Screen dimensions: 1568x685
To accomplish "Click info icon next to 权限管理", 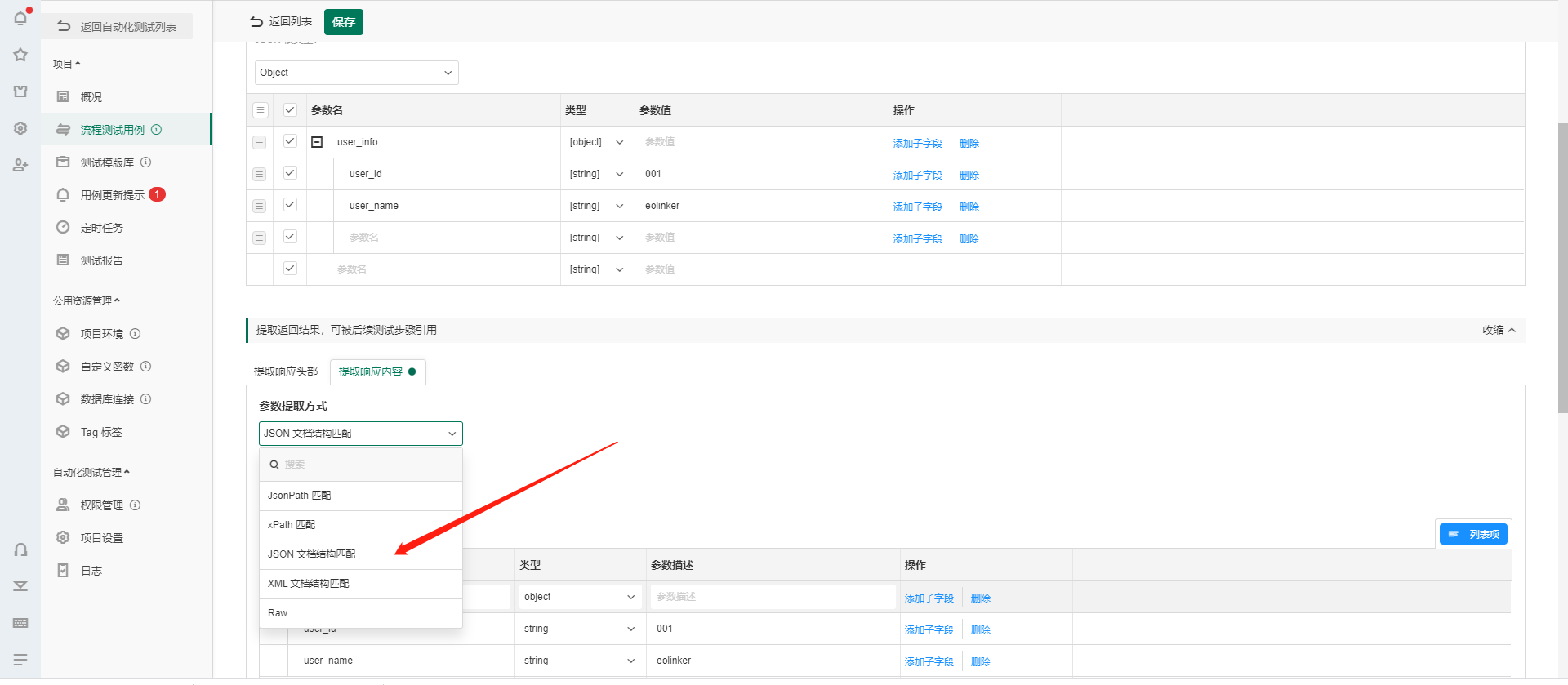I will pos(136,505).
